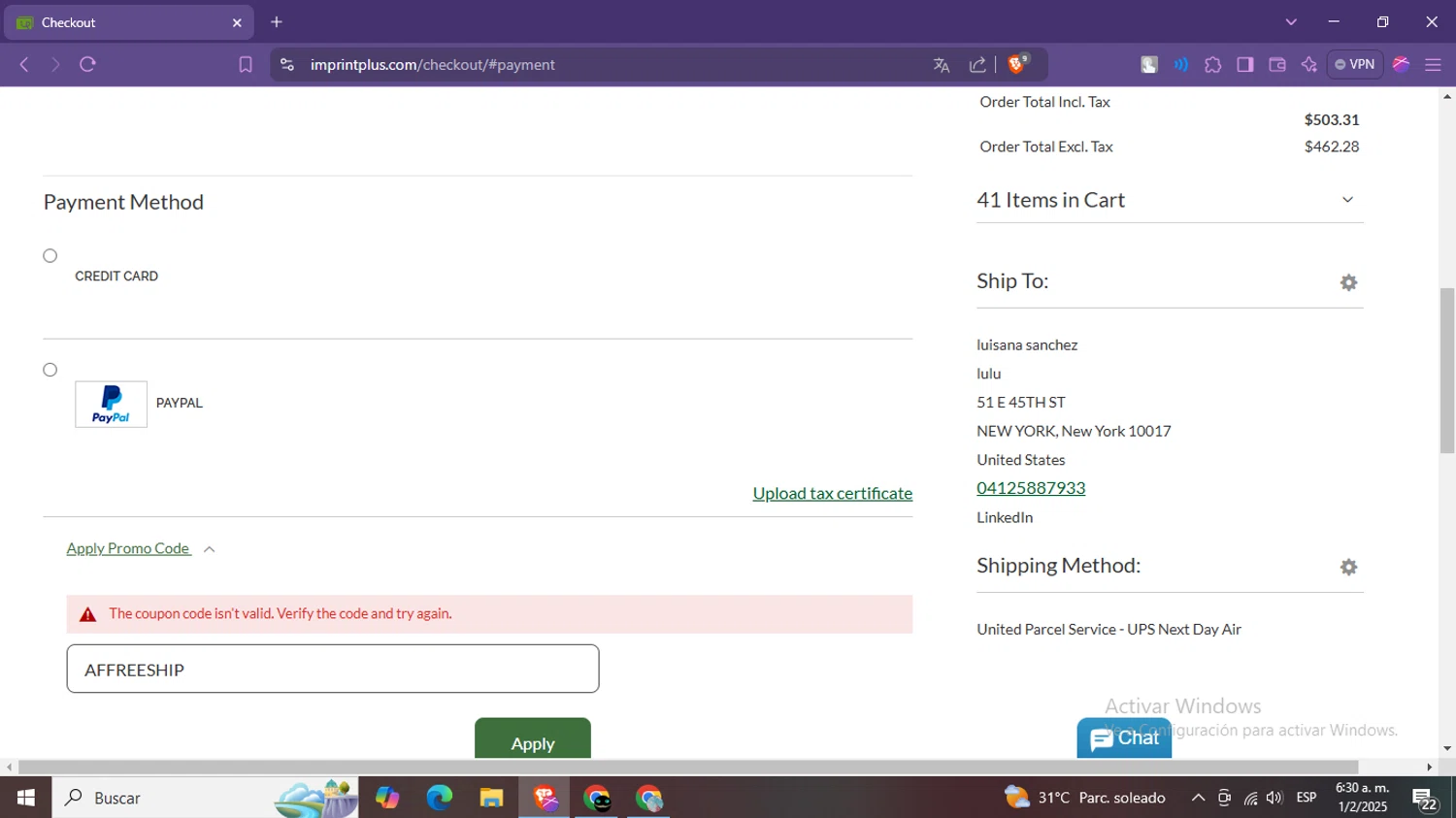The height and width of the screenshot is (818, 1456).
Task: Show hidden system tray icons
Action: click(1198, 798)
